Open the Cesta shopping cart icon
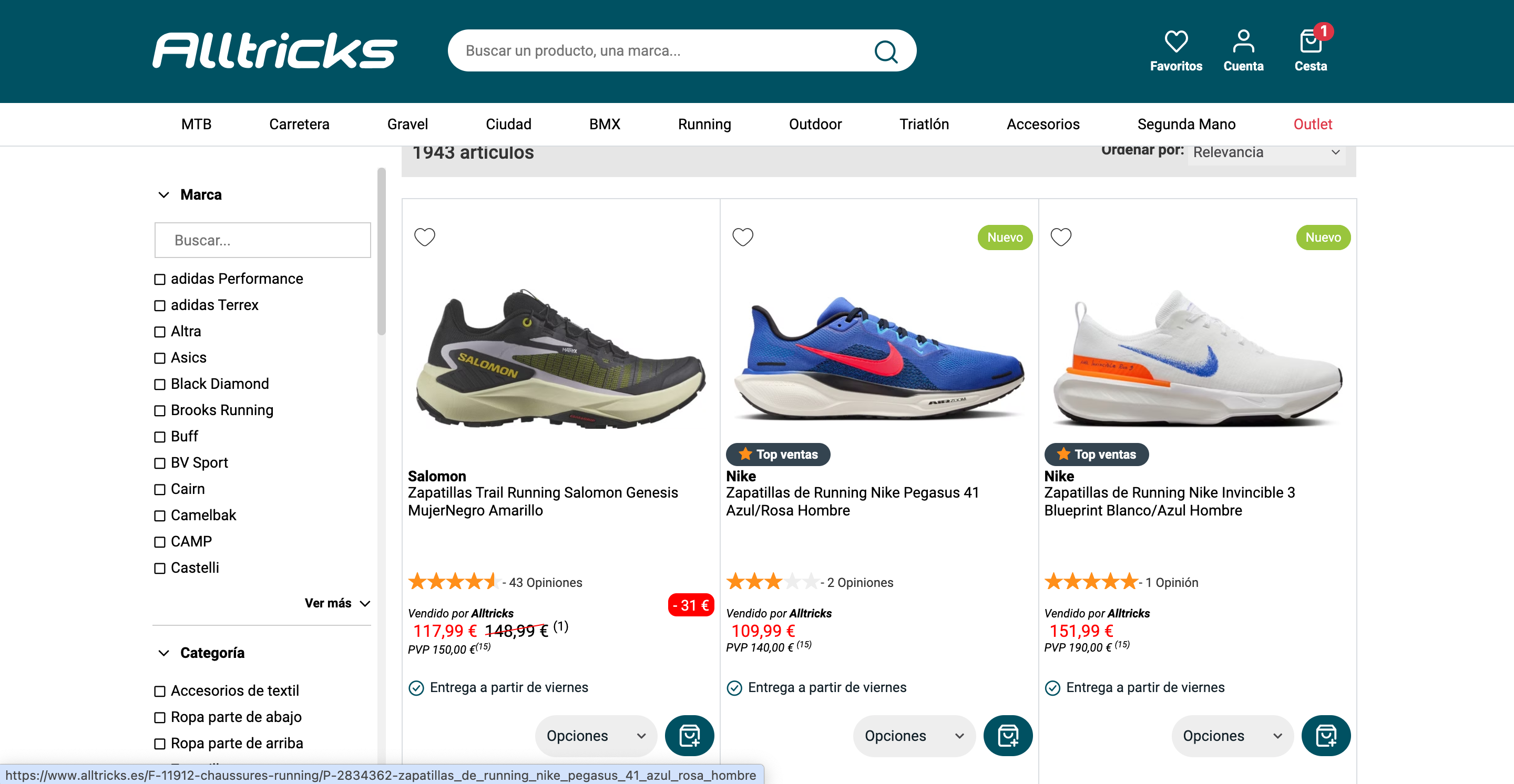The height and width of the screenshot is (784, 1514). [1310, 42]
